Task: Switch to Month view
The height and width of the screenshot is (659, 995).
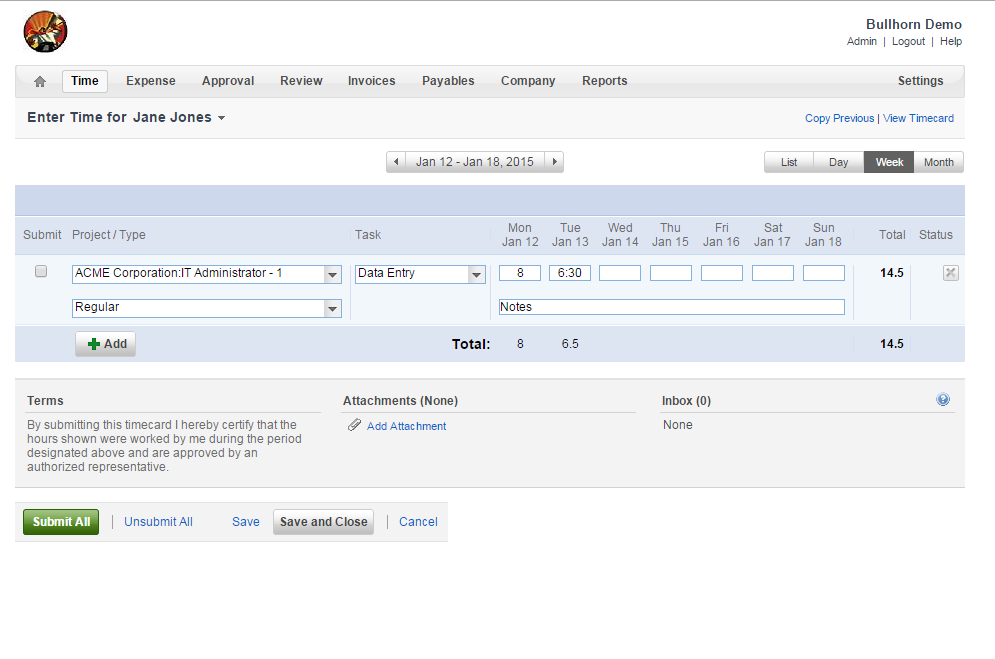Action: click(x=938, y=162)
